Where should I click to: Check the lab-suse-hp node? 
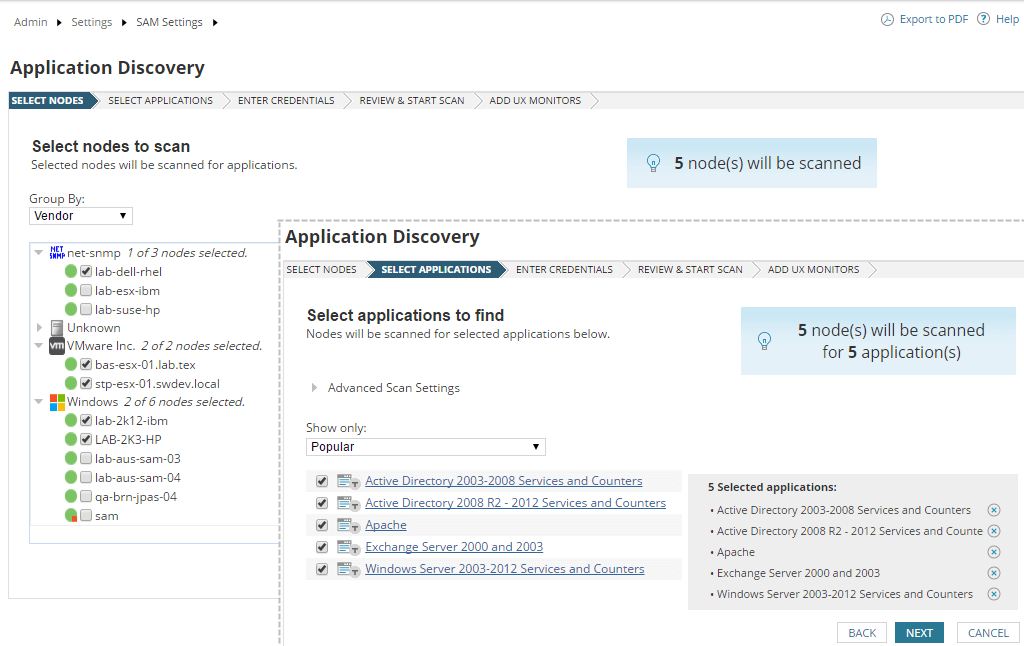86,309
